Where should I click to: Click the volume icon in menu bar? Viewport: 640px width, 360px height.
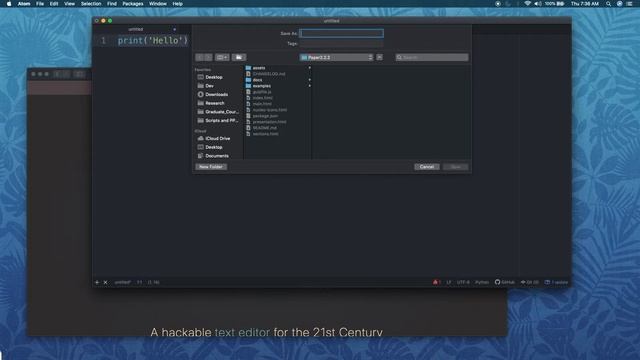point(538,4)
